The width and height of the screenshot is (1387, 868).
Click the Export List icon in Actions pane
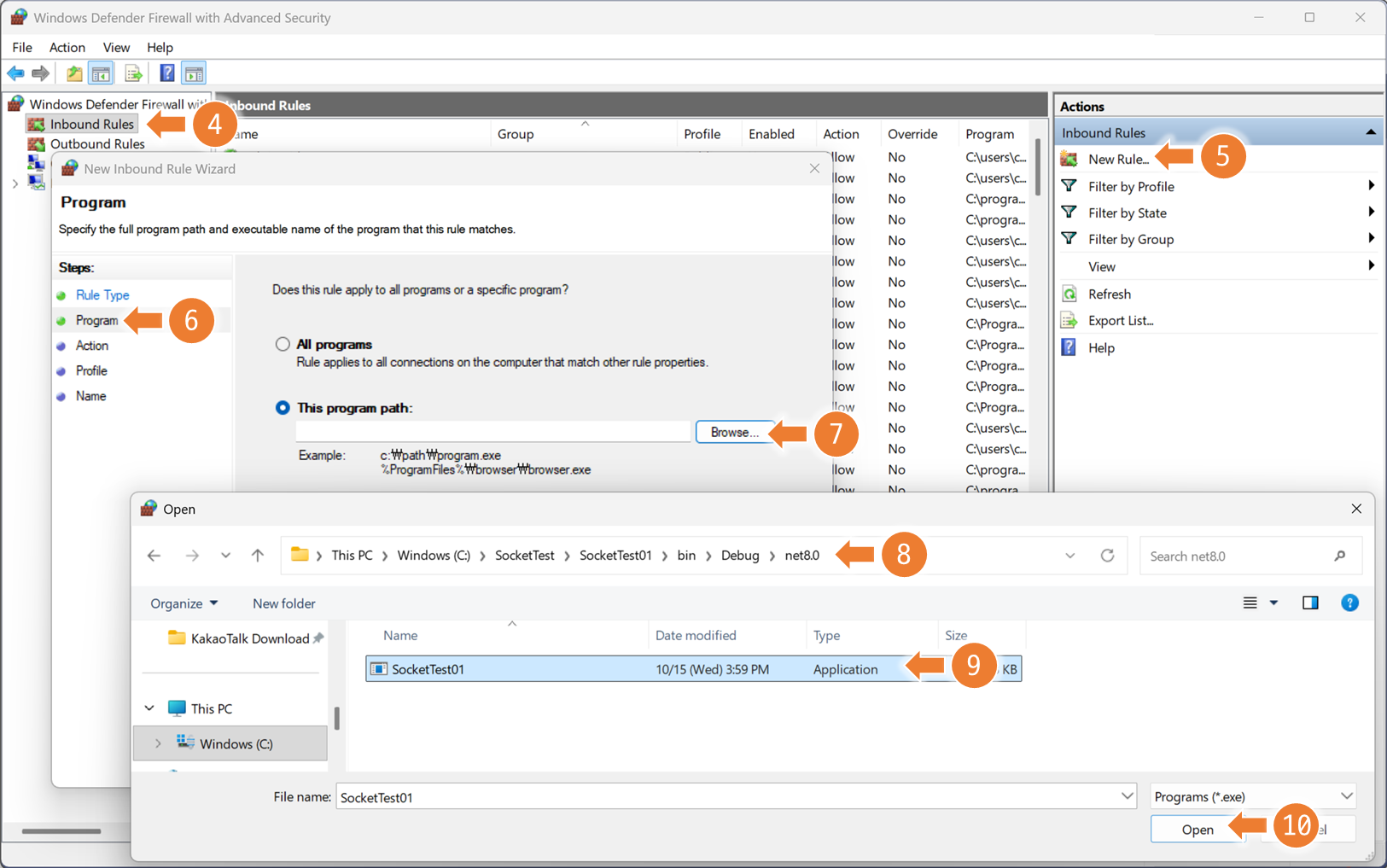[x=1069, y=320]
